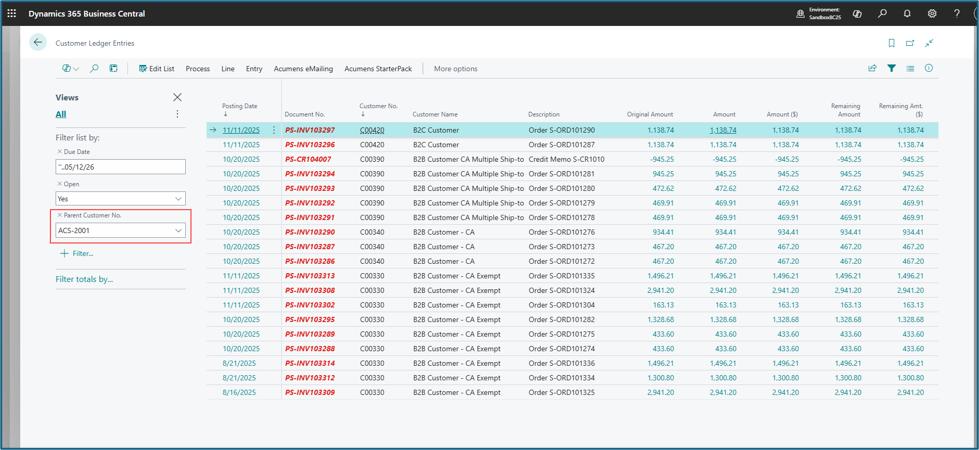Remove the Parent Customer No. filter
The height and width of the screenshot is (450, 979).
(60, 215)
